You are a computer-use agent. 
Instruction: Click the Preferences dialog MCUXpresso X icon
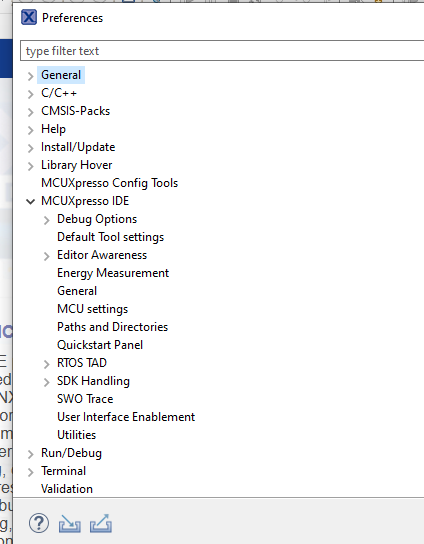coord(29,17)
